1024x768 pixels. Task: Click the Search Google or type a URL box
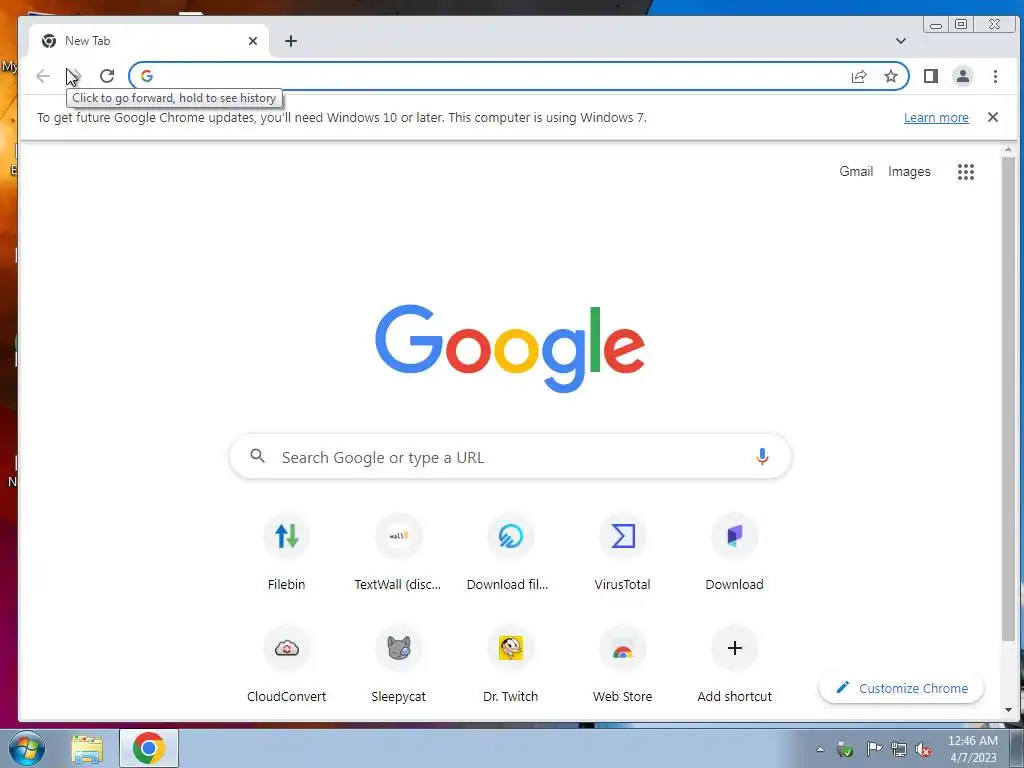coord(510,456)
